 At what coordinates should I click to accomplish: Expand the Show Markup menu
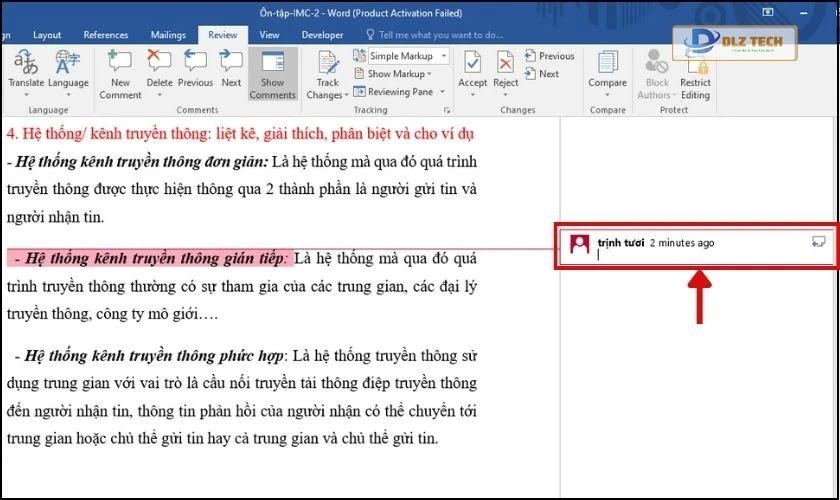398,74
